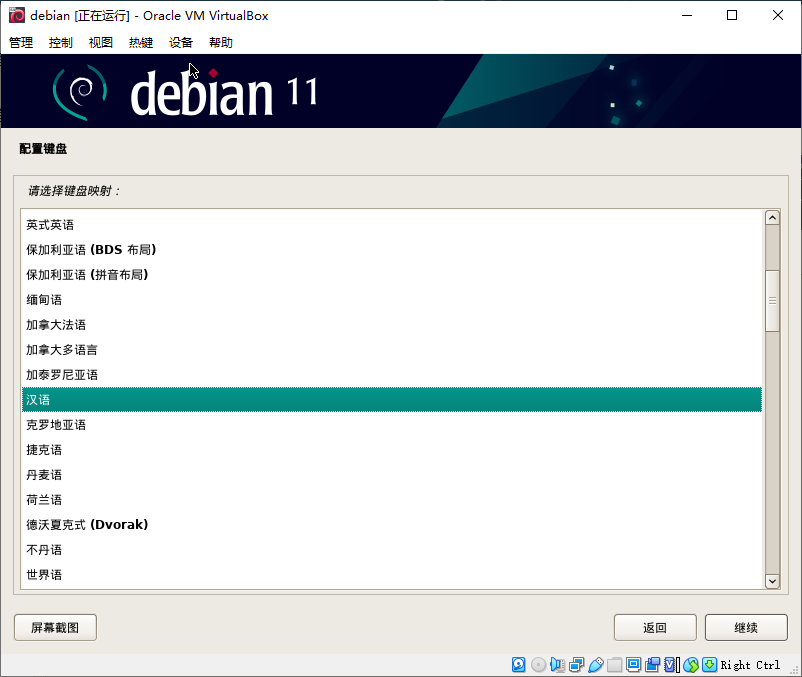Click the mouse integration status icon

tap(690, 664)
